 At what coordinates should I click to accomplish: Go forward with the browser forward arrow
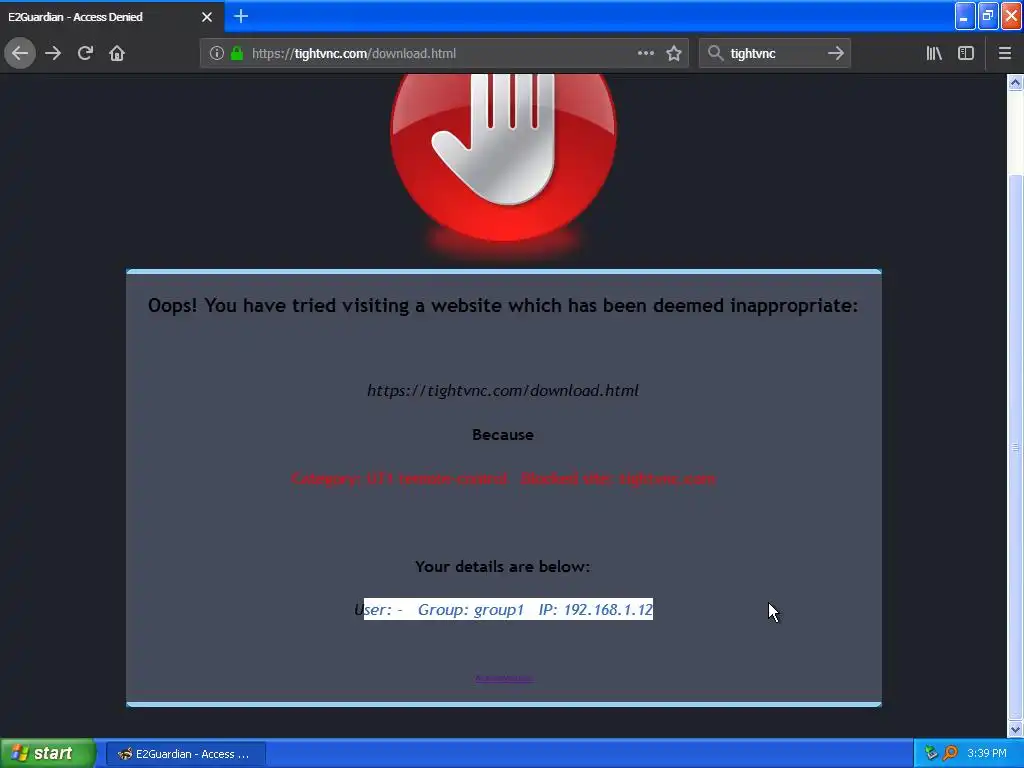(53, 54)
